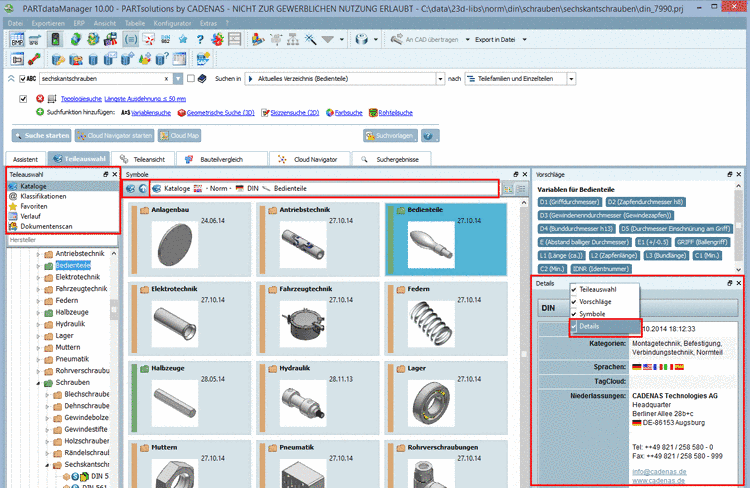Image resolution: width=750 pixels, height=488 pixels.
Task: Open the Farbsuche link
Action: coord(349,113)
